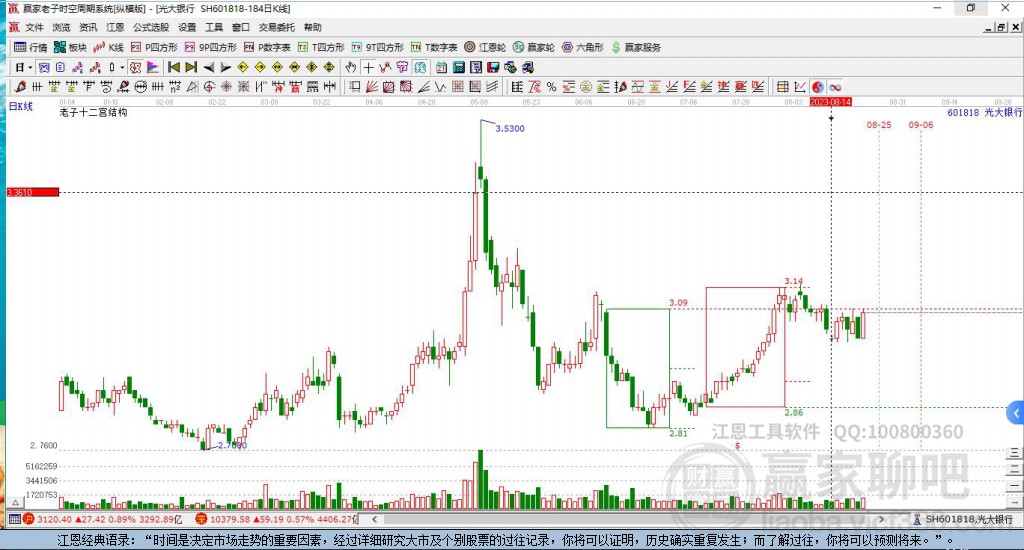1024x550 pixels.
Task: Step back with the black left-arrow icon
Action: click(x=208, y=67)
